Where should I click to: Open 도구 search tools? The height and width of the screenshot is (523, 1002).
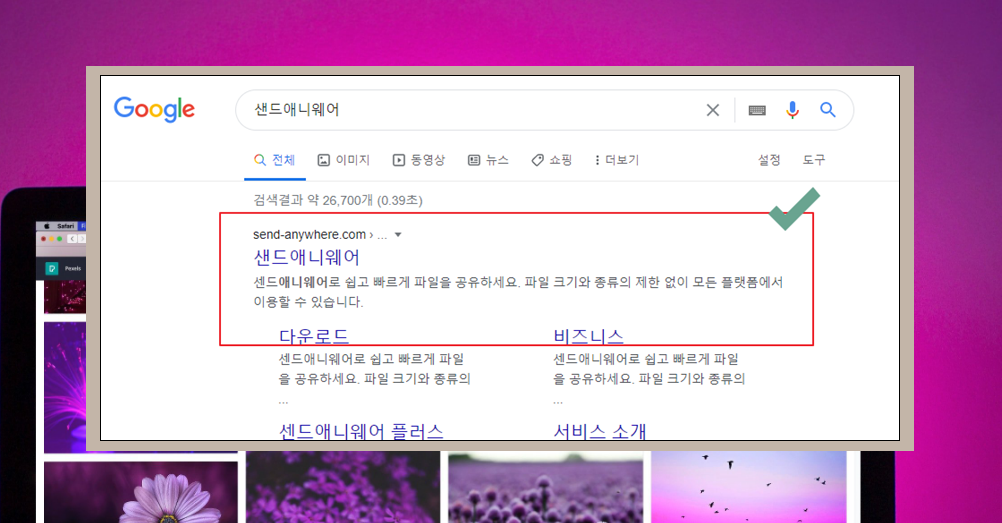pos(814,160)
